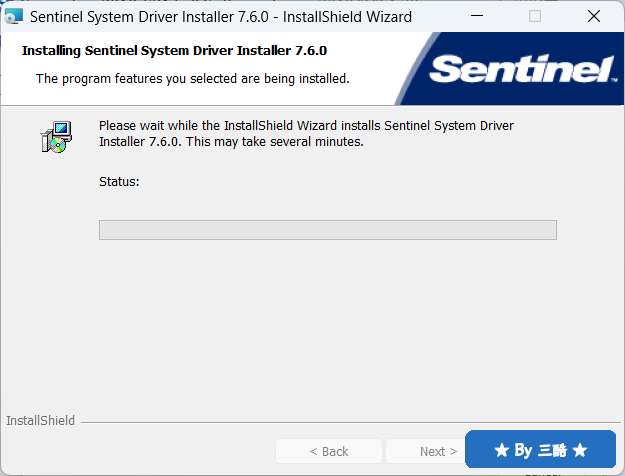Screen dimensions: 625x476
Task: Click the "Installing Sentinel System Driver Installer 7.6.0" heading
Action: [174, 51]
